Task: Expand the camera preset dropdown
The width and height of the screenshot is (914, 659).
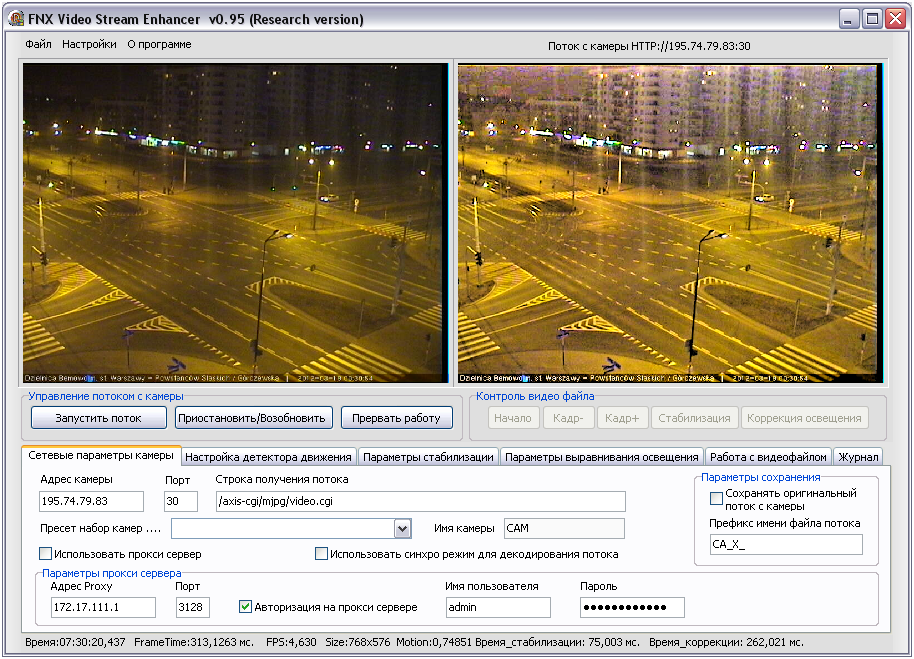Action: point(402,528)
